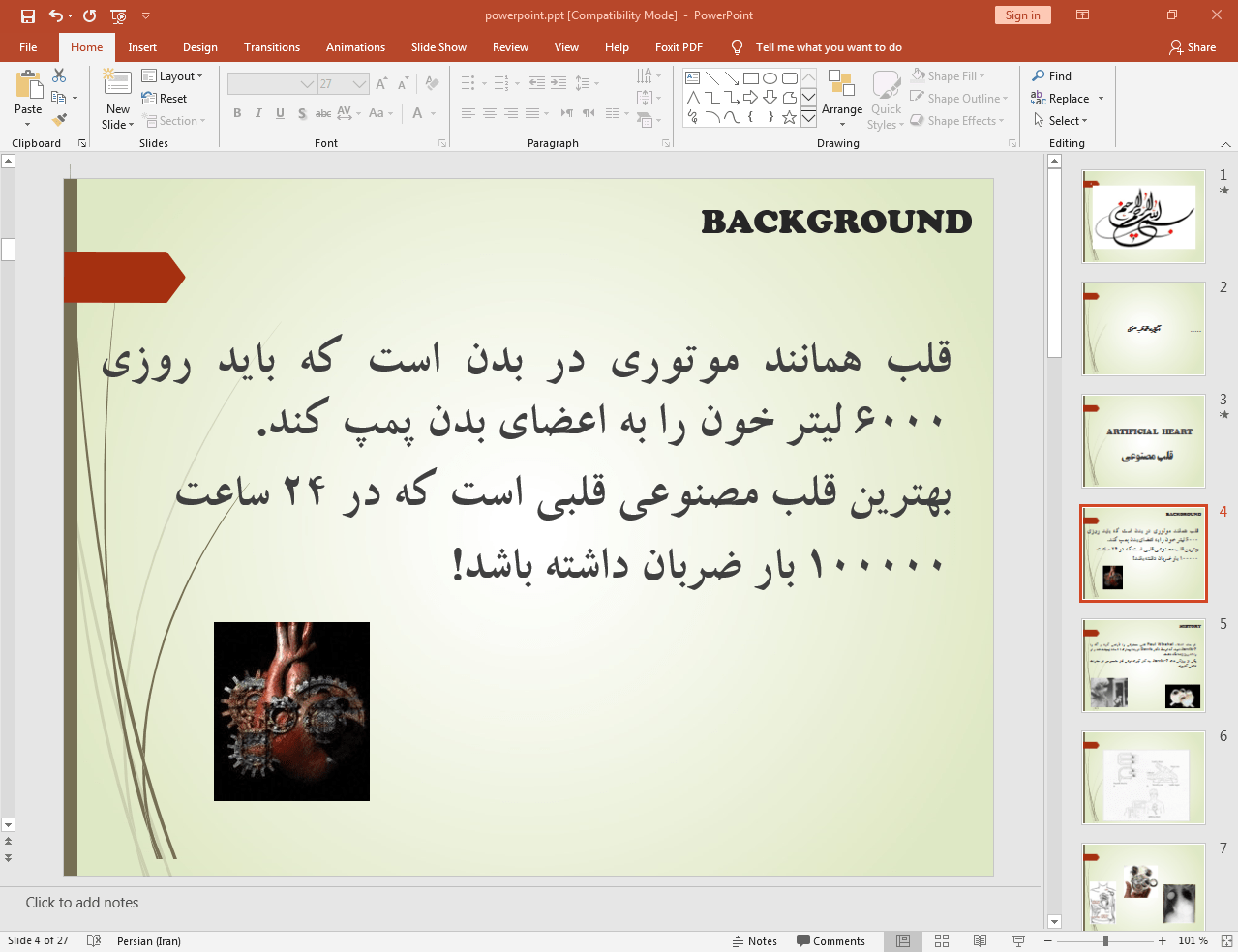The width and height of the screenshot is (1238, 952).
Task: Switch to the Animations tab
Action: point(355,47)
